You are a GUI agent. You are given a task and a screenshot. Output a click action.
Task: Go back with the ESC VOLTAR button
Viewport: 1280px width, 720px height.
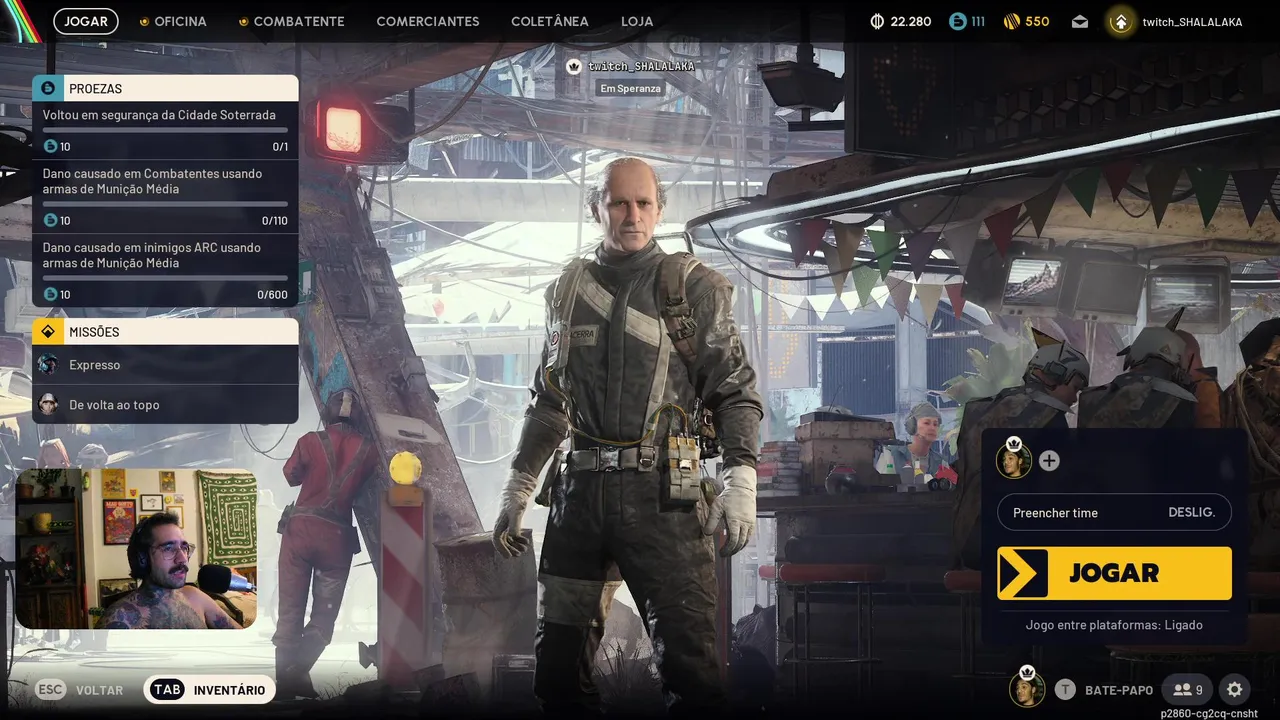pos(80,690)
